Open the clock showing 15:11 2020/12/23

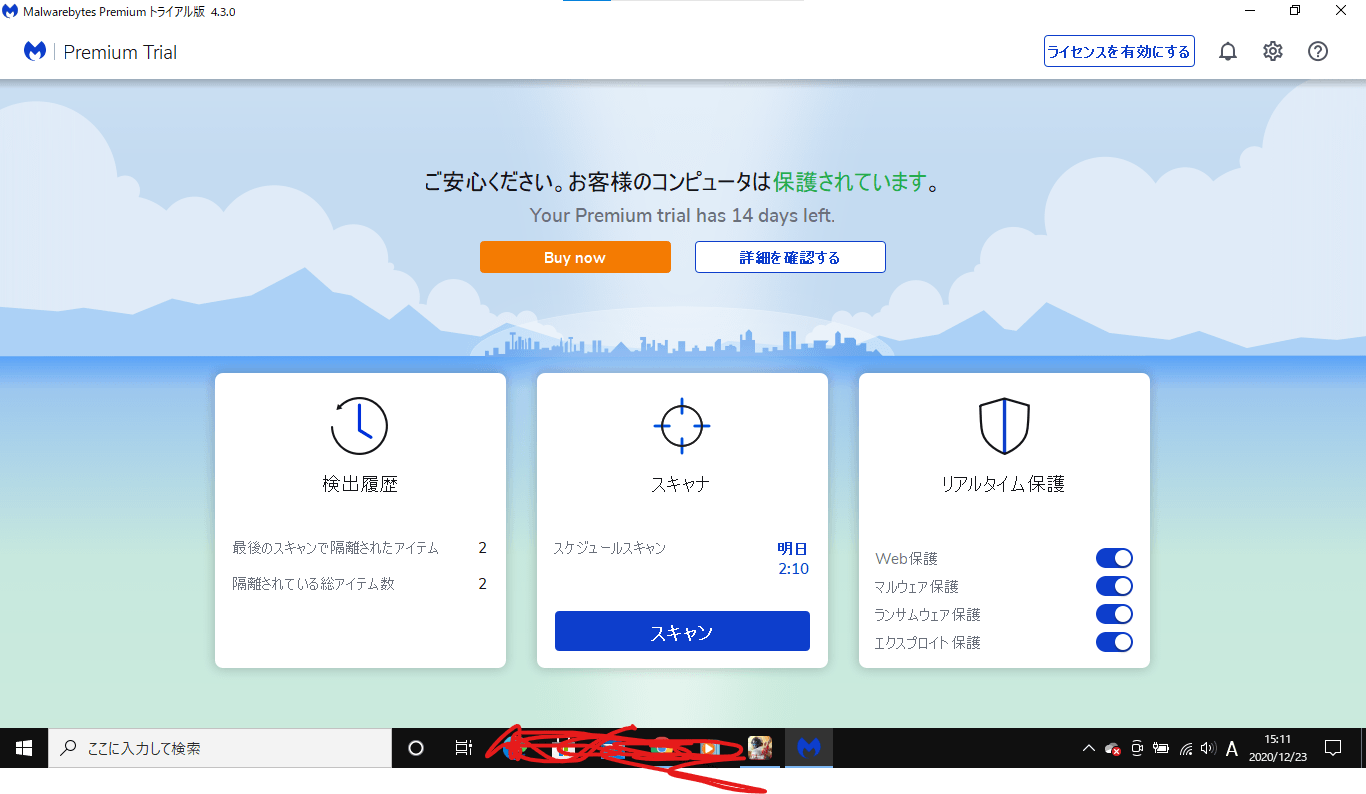1277,748
